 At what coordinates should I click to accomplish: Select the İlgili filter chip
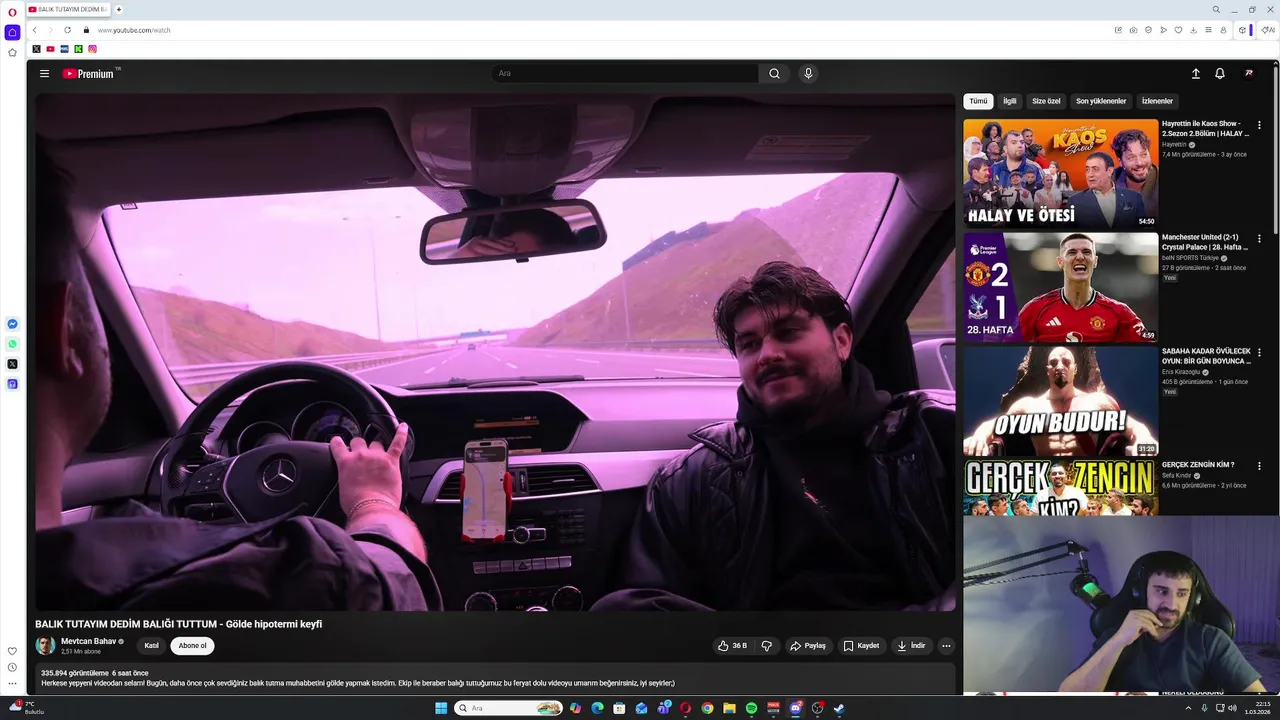pyautogui.click(x=1010, y=101)
